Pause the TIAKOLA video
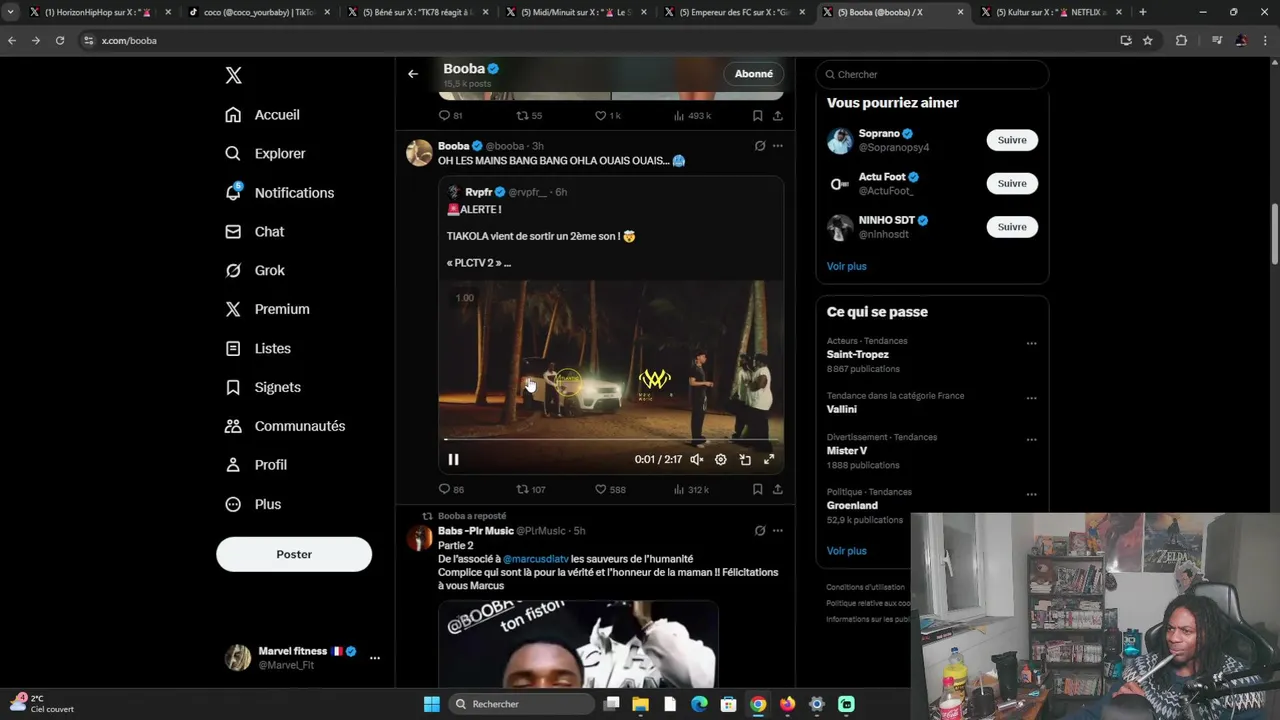The height and width of the screenshot is (720, 1280). coord(453,460)
